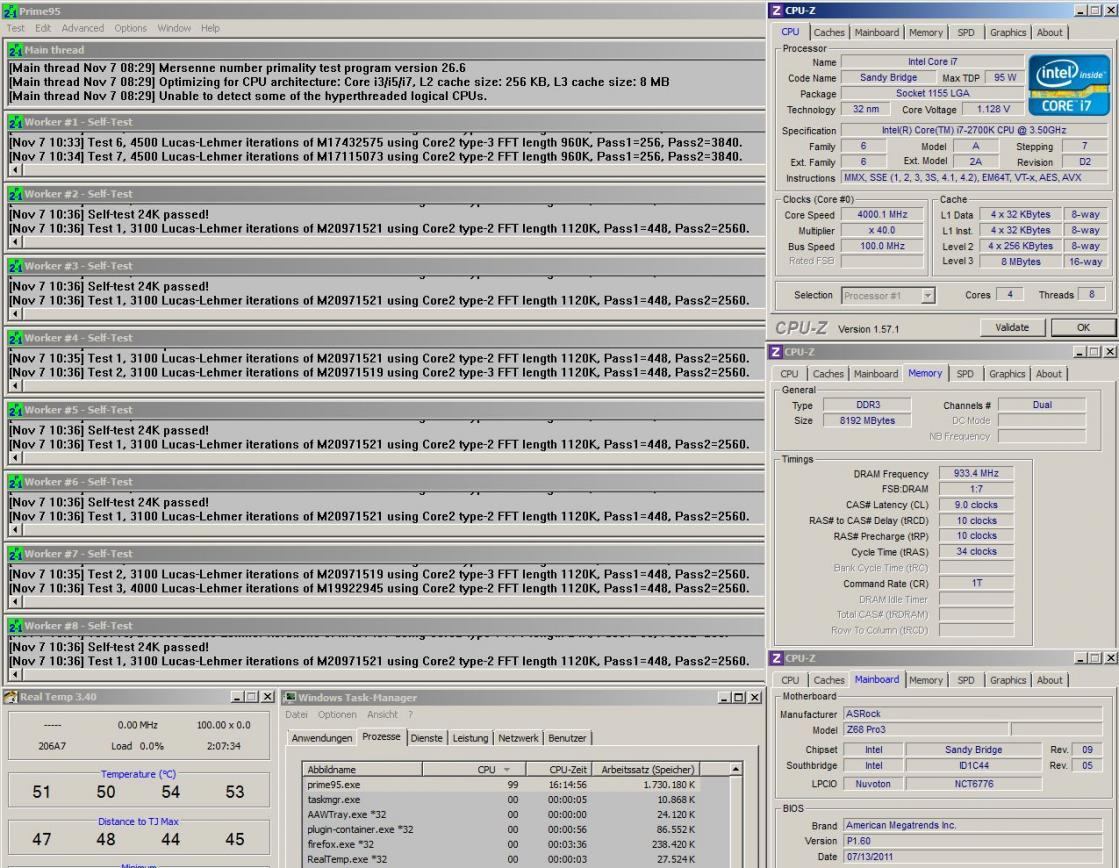Open the Processor #1 selection dropdown

[x=927, y=296]
